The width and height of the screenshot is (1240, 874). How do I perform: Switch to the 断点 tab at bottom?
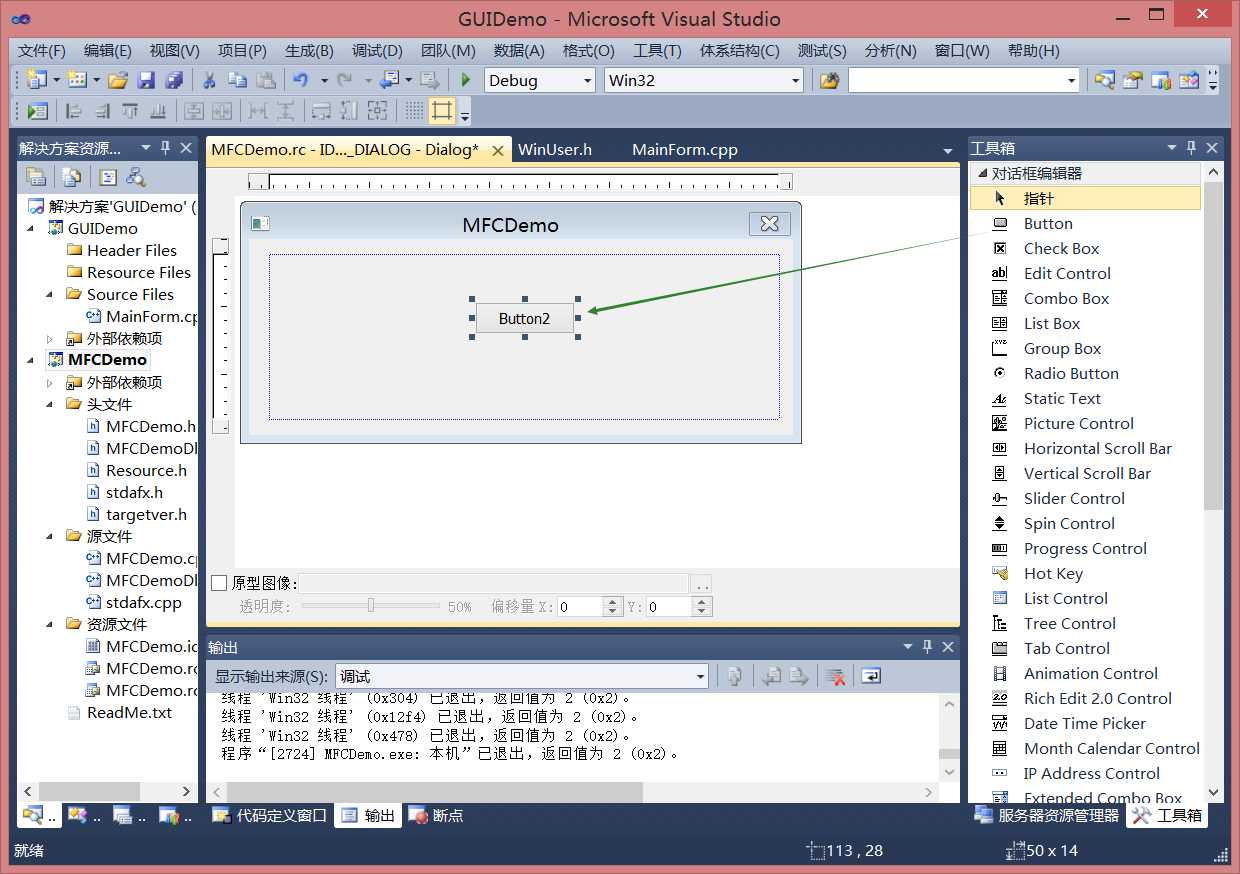[436, 815]
